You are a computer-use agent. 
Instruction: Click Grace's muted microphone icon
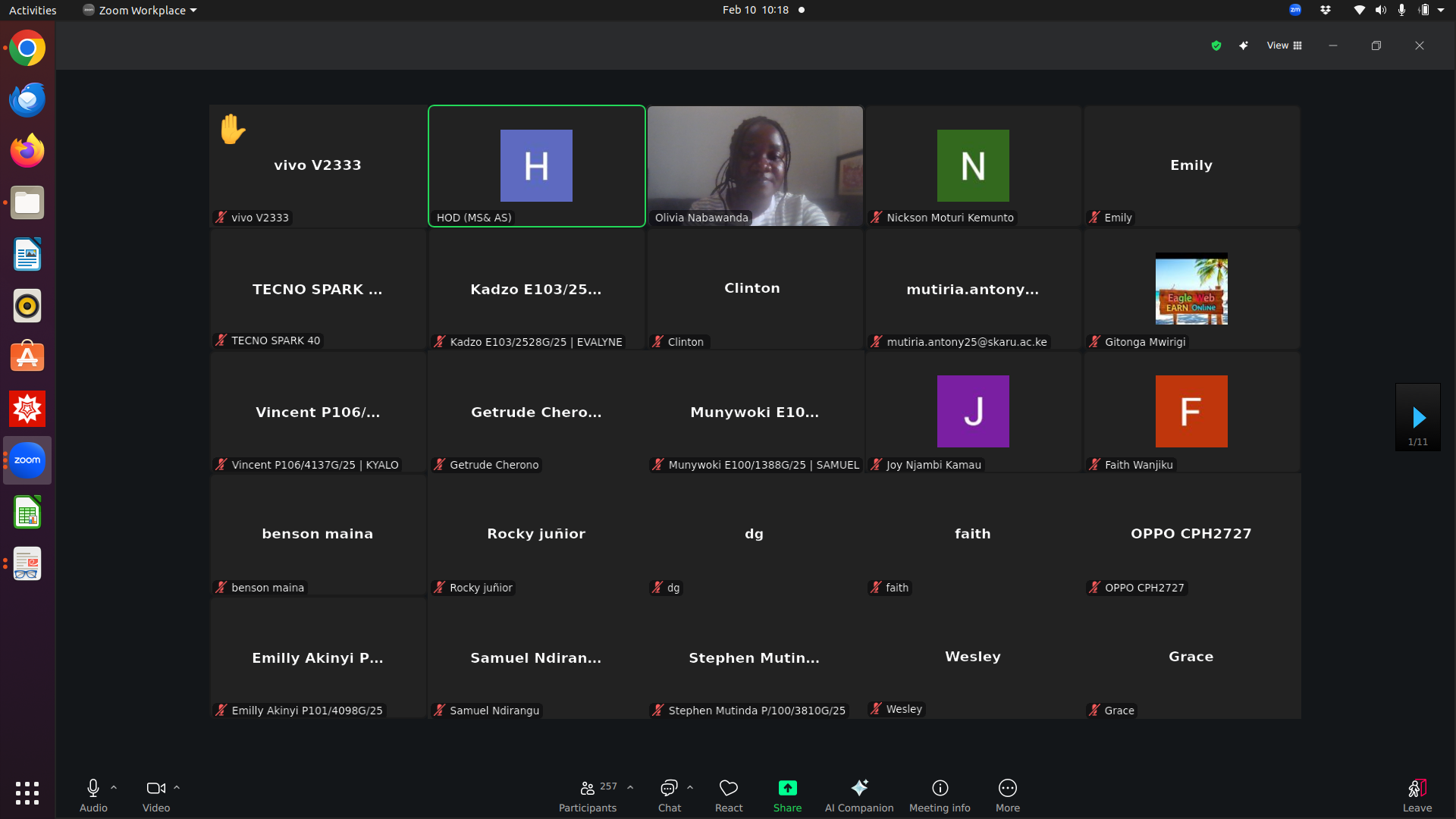coord(1094,711)
